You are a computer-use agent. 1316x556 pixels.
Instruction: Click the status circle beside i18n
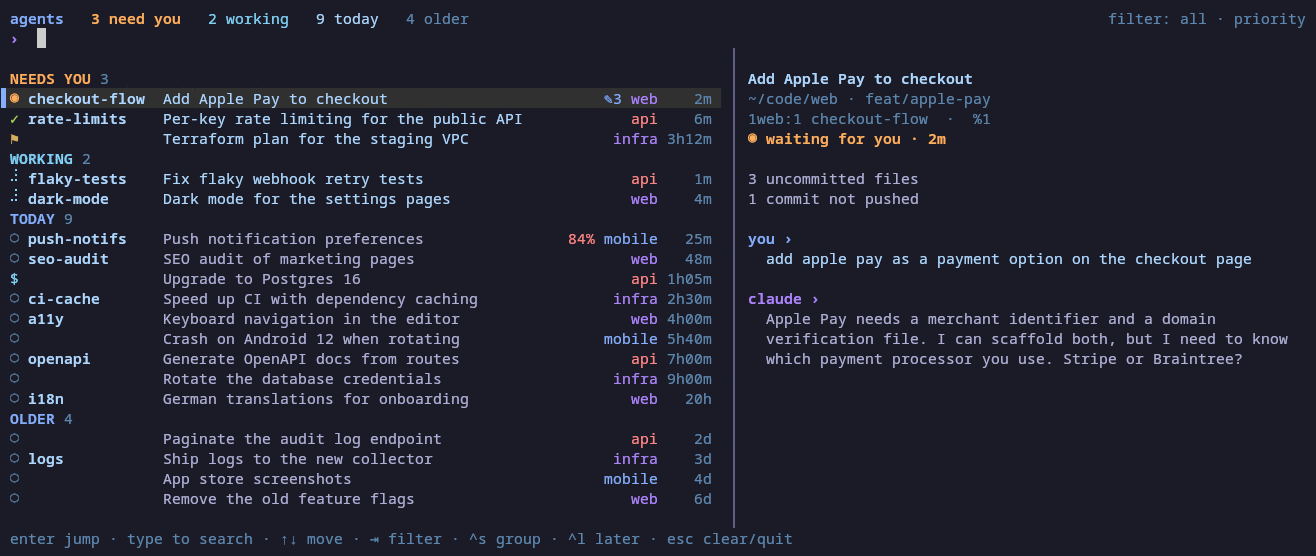point(14,399)
